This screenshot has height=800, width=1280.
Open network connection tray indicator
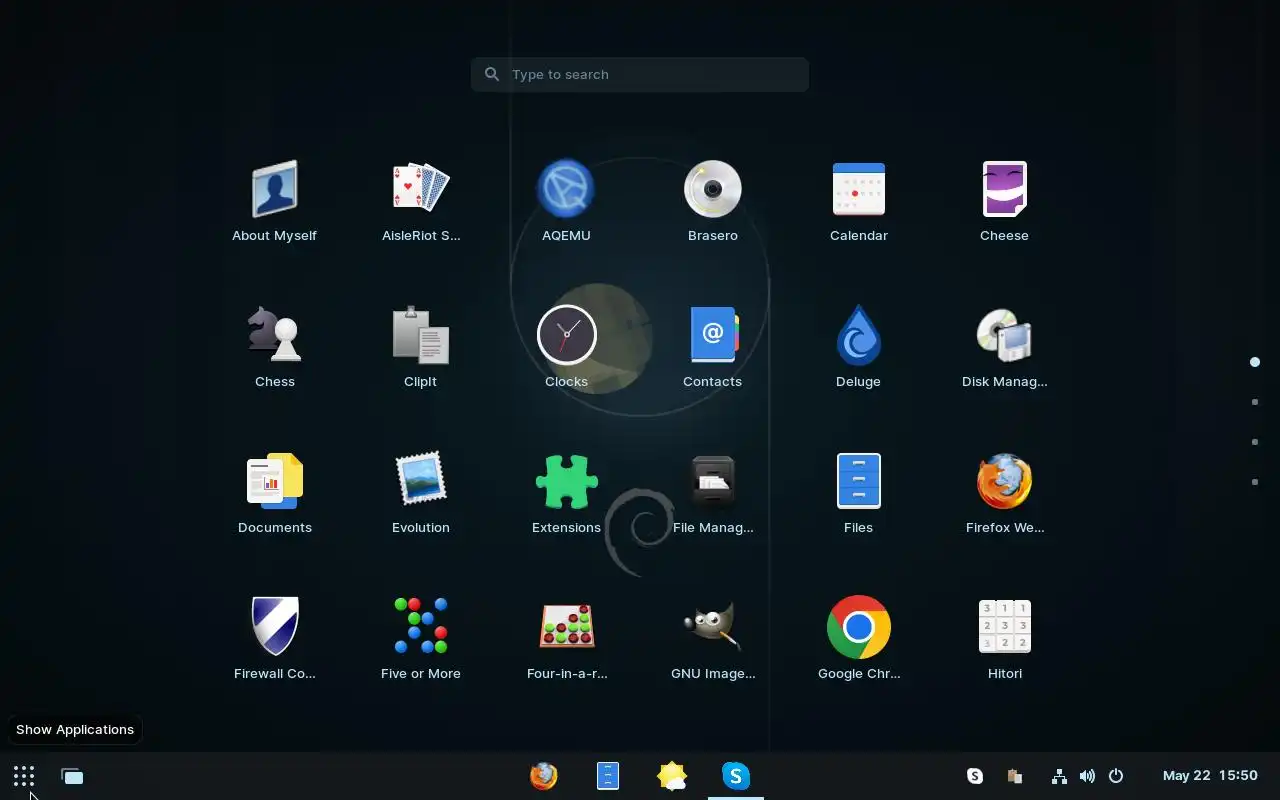[x=1059, y=776]
